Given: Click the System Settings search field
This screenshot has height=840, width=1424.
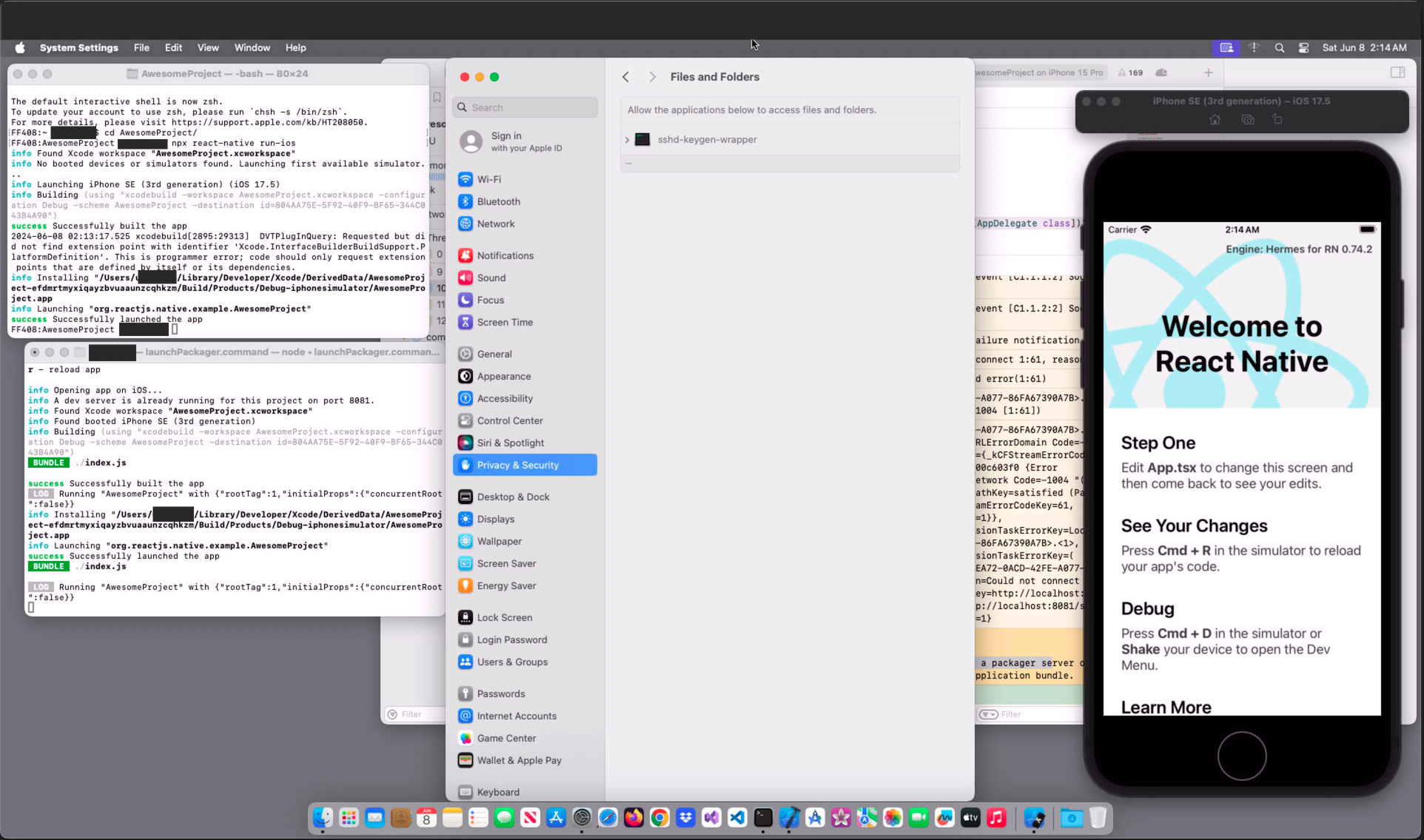Looking at the screenshot, I should [x=525, y=107].
